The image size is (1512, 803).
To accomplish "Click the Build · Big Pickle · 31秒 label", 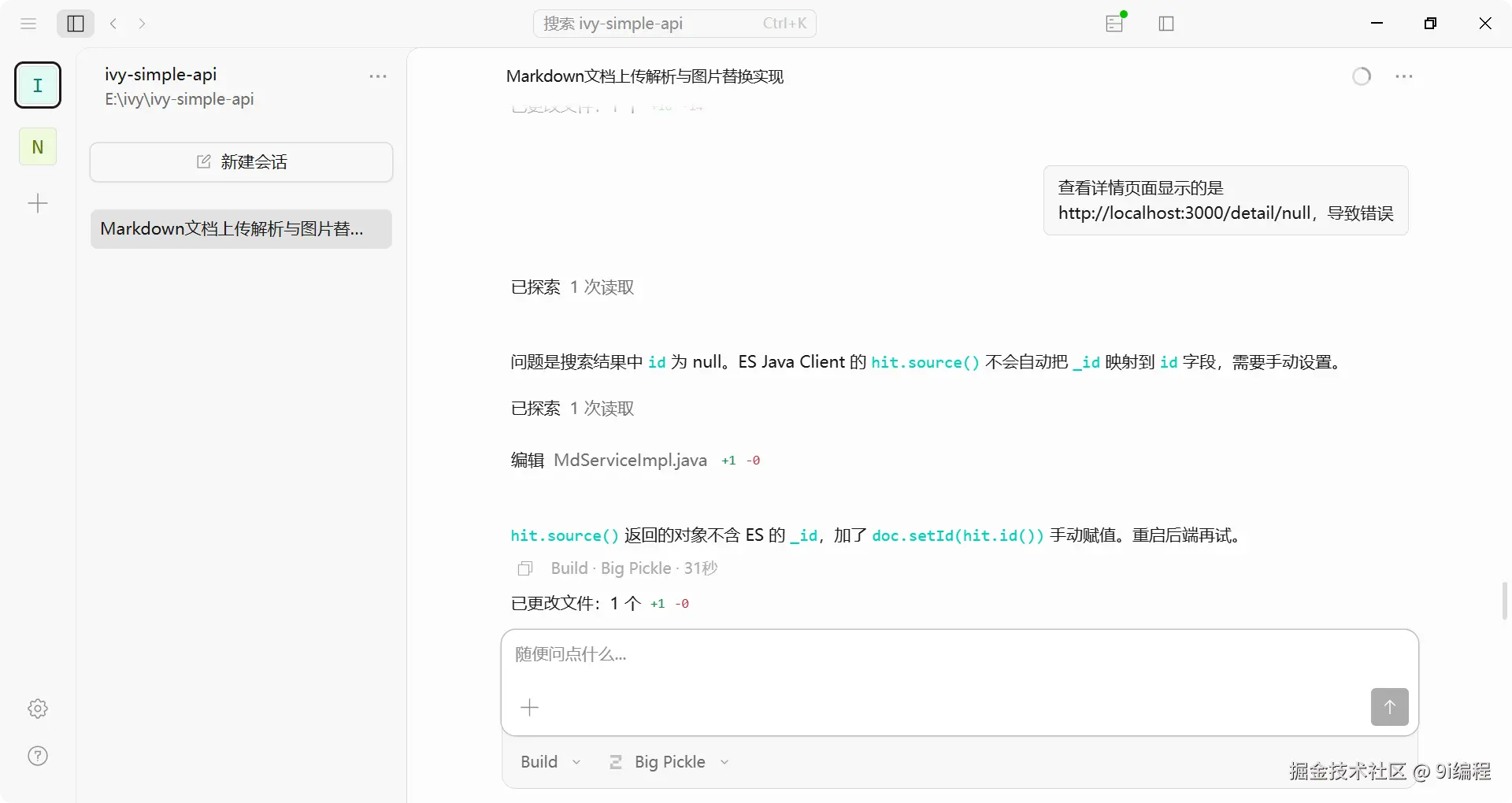I will point(634,568).
